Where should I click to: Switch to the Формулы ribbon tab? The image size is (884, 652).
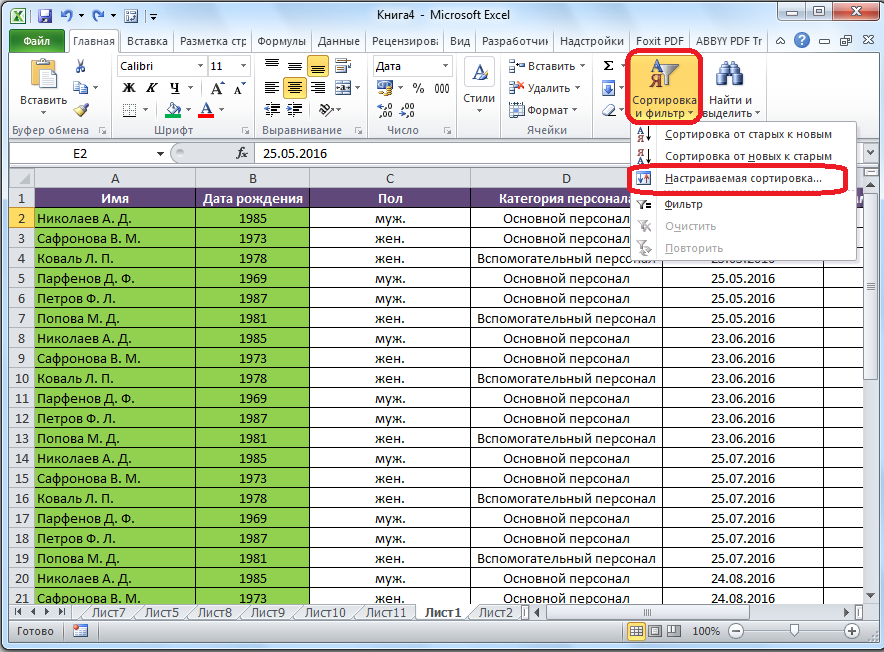[281, 42]
